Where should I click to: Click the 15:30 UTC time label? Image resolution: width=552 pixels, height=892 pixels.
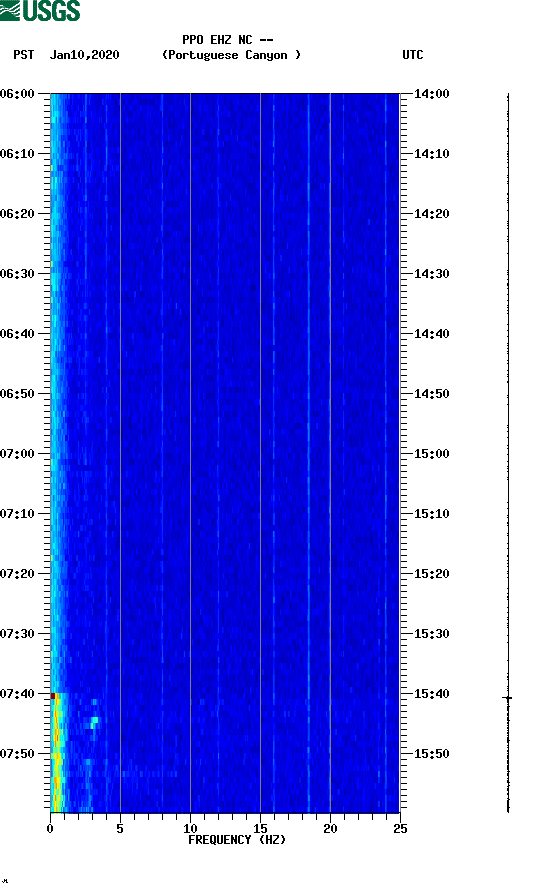click(x=431, y=634)
